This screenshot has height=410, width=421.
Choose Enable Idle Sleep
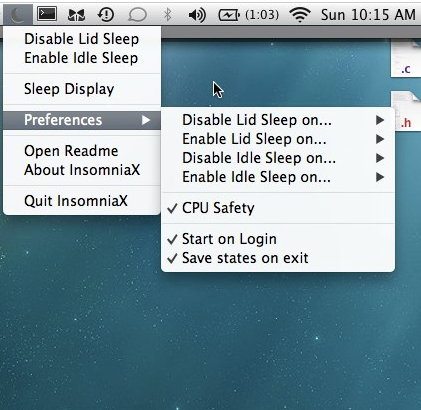[x=82, y=58]
